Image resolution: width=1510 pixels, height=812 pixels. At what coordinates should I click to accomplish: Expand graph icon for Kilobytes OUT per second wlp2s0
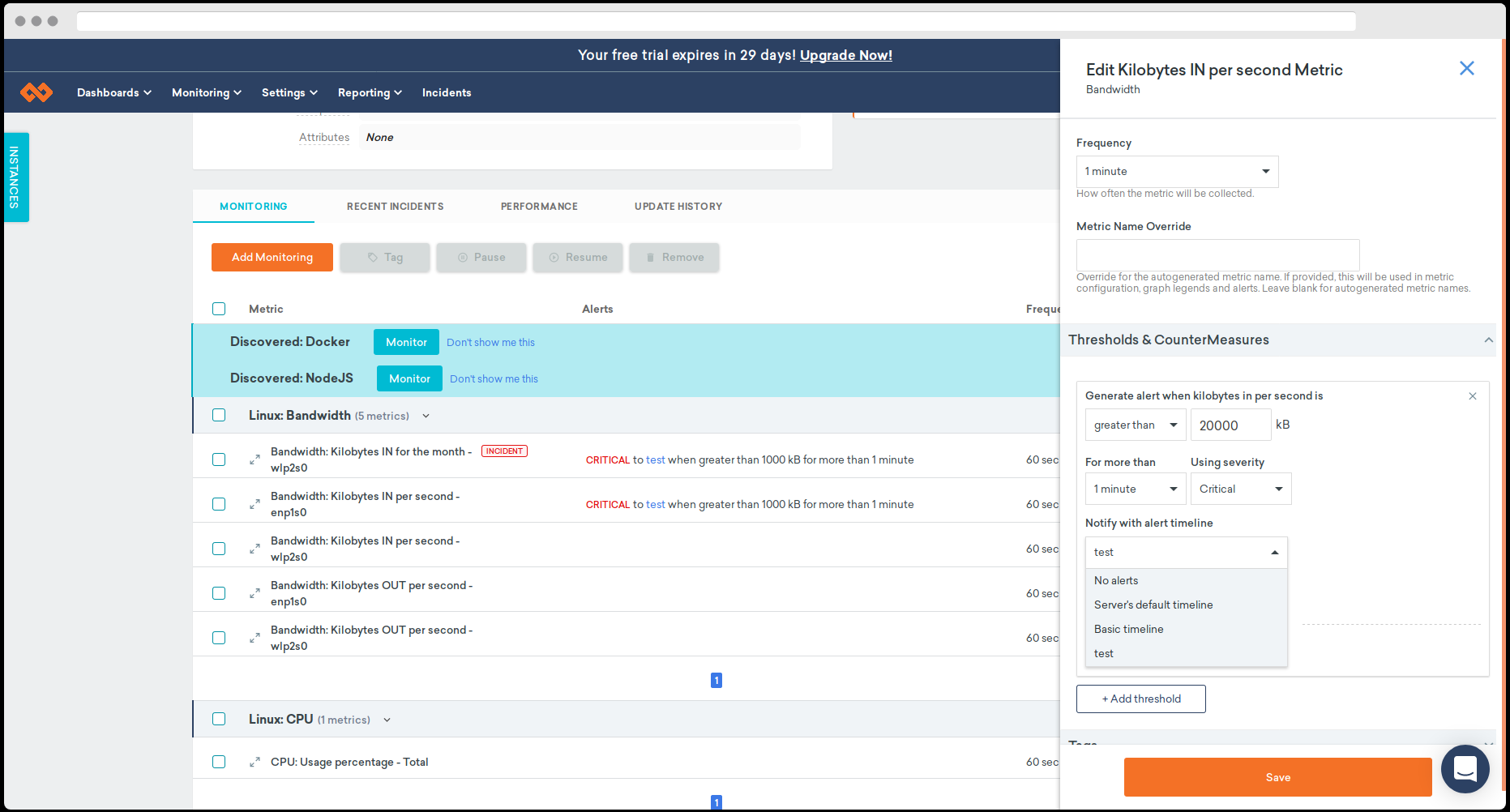[255, 638]
